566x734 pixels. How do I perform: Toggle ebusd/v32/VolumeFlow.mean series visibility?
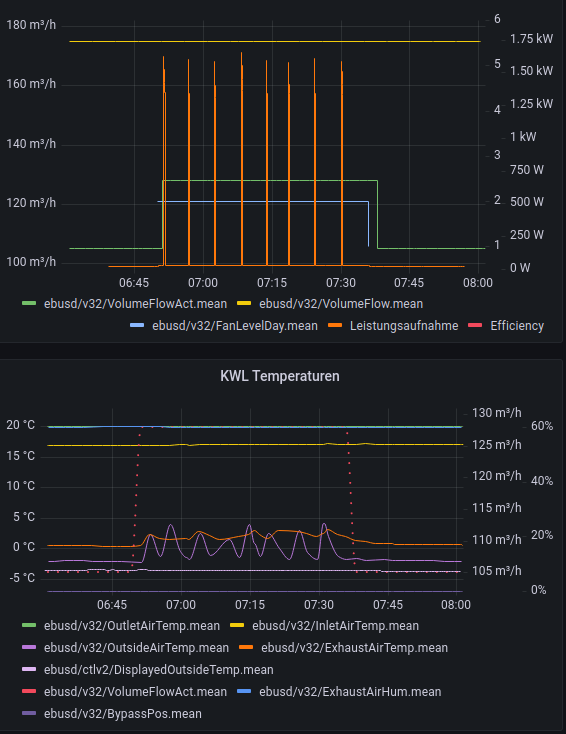tap(341, 304)
